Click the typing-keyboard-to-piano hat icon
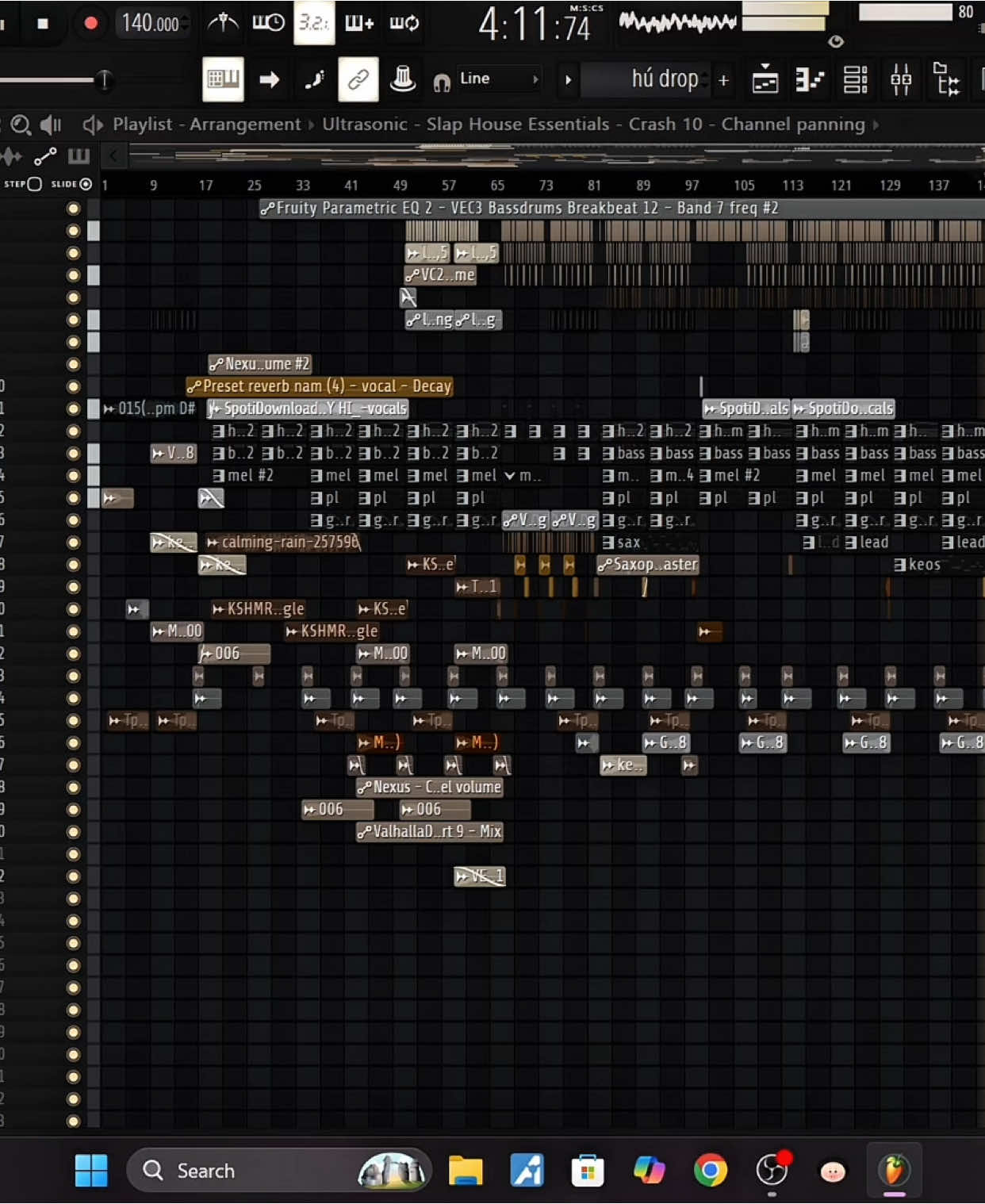This screenshot has width=985, height=1204. (404, 79)
